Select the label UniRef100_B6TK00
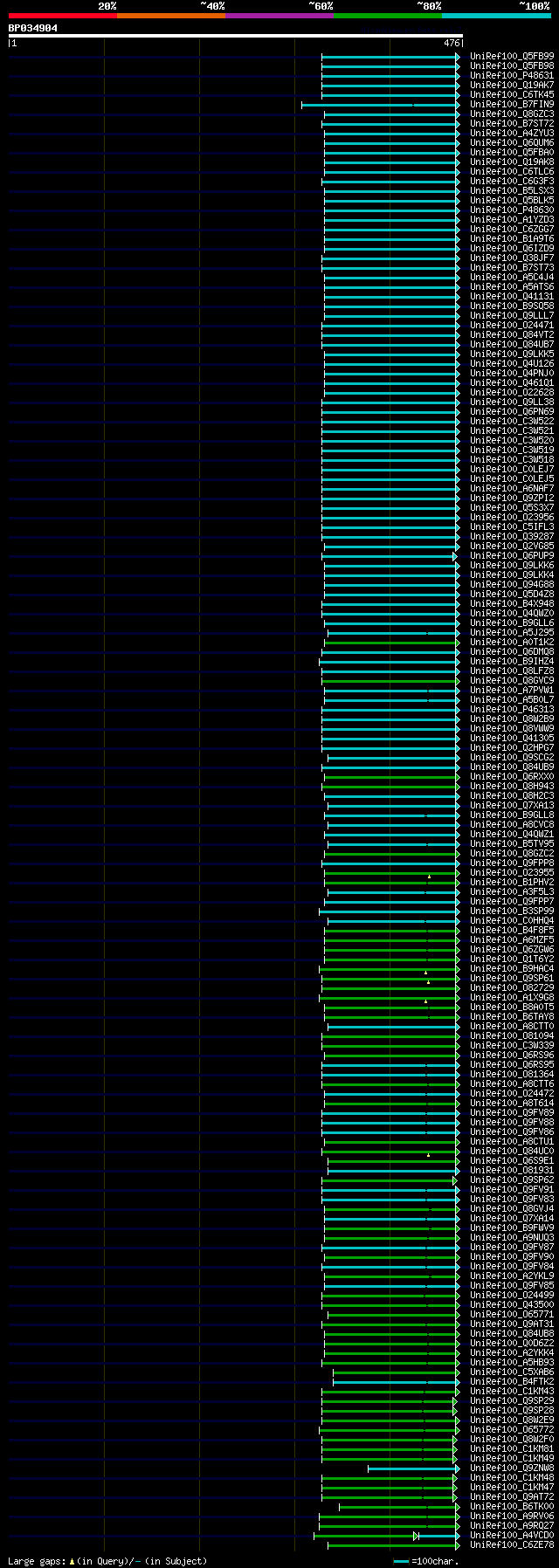Screen dimensions: 559x1568 tap(512, 1506)
